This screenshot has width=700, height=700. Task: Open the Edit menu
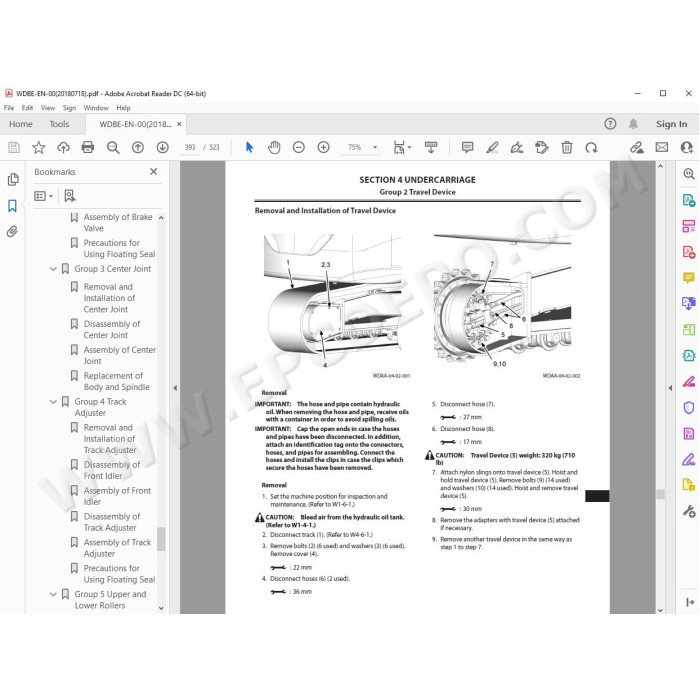tap(27, 108)
